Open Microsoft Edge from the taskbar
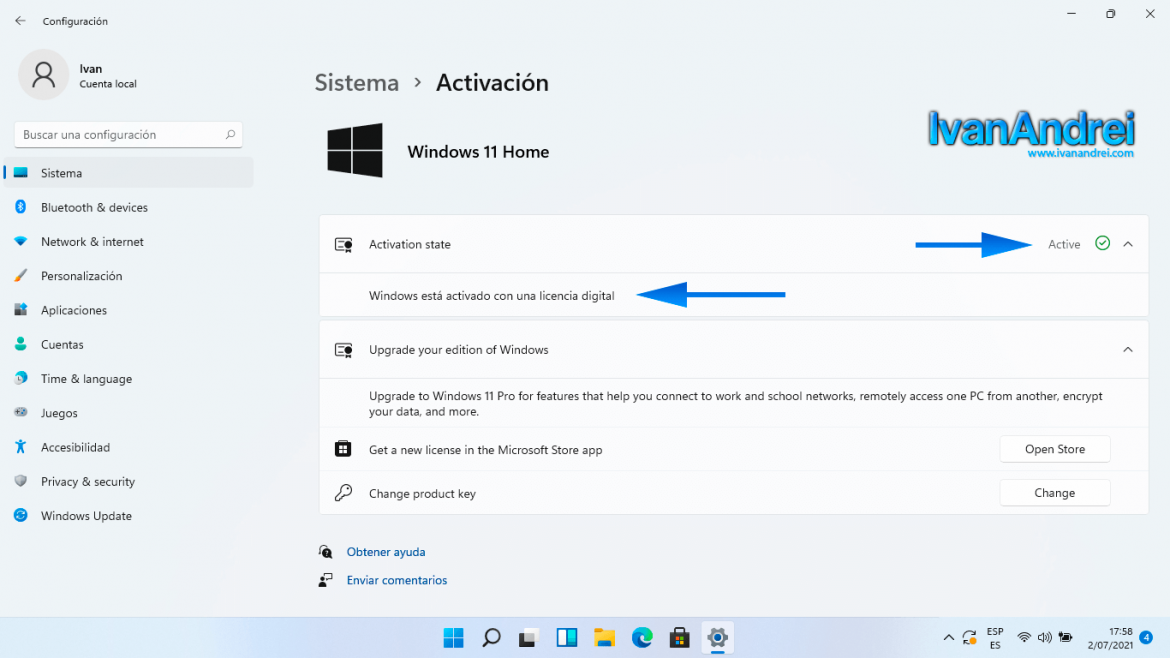The height and width of the screenshot is (658, 1170). point(642,637)
